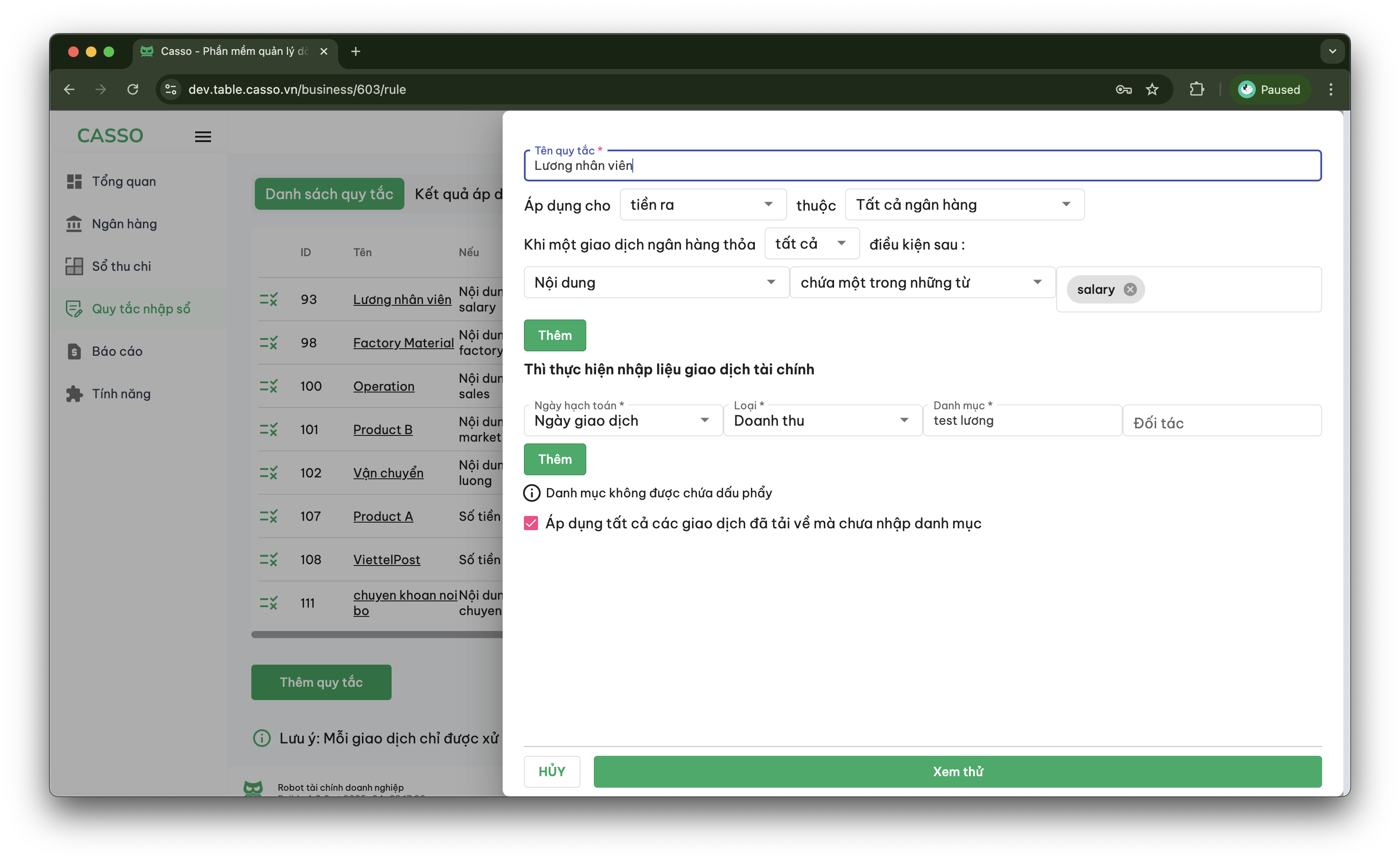Click the horizontal scrollbar under rules table
The height and width of the screenshot is (862, 1400).
[x=376, y=635]
